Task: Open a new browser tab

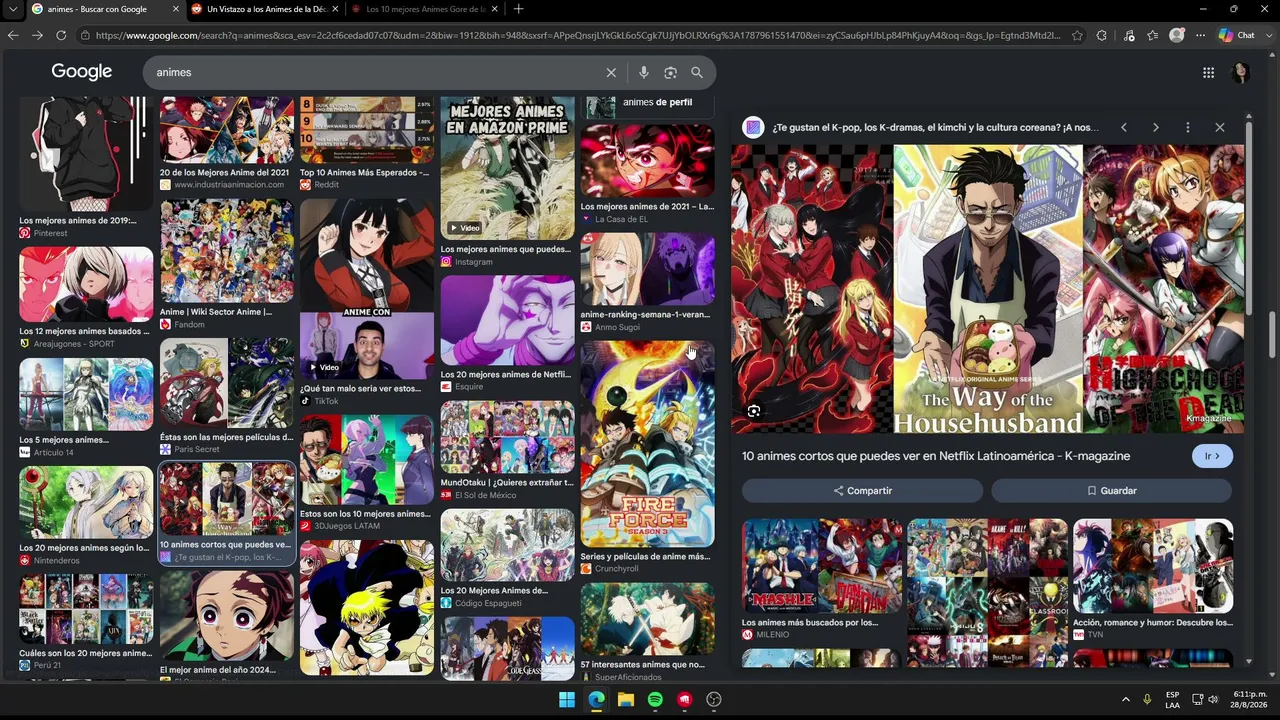Action: (518, 9)
